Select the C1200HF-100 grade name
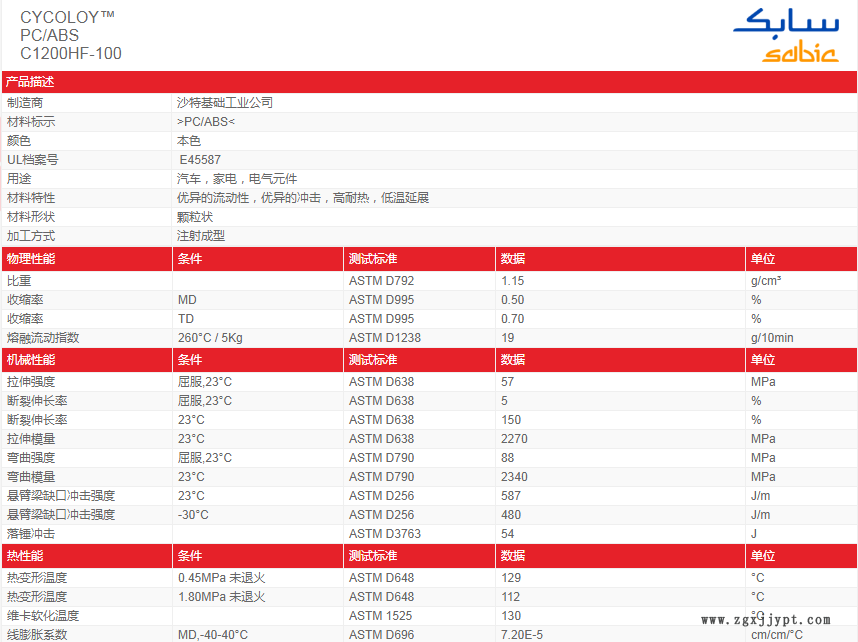The width and height of the screenshot is (858, 642). pos(71,54)
